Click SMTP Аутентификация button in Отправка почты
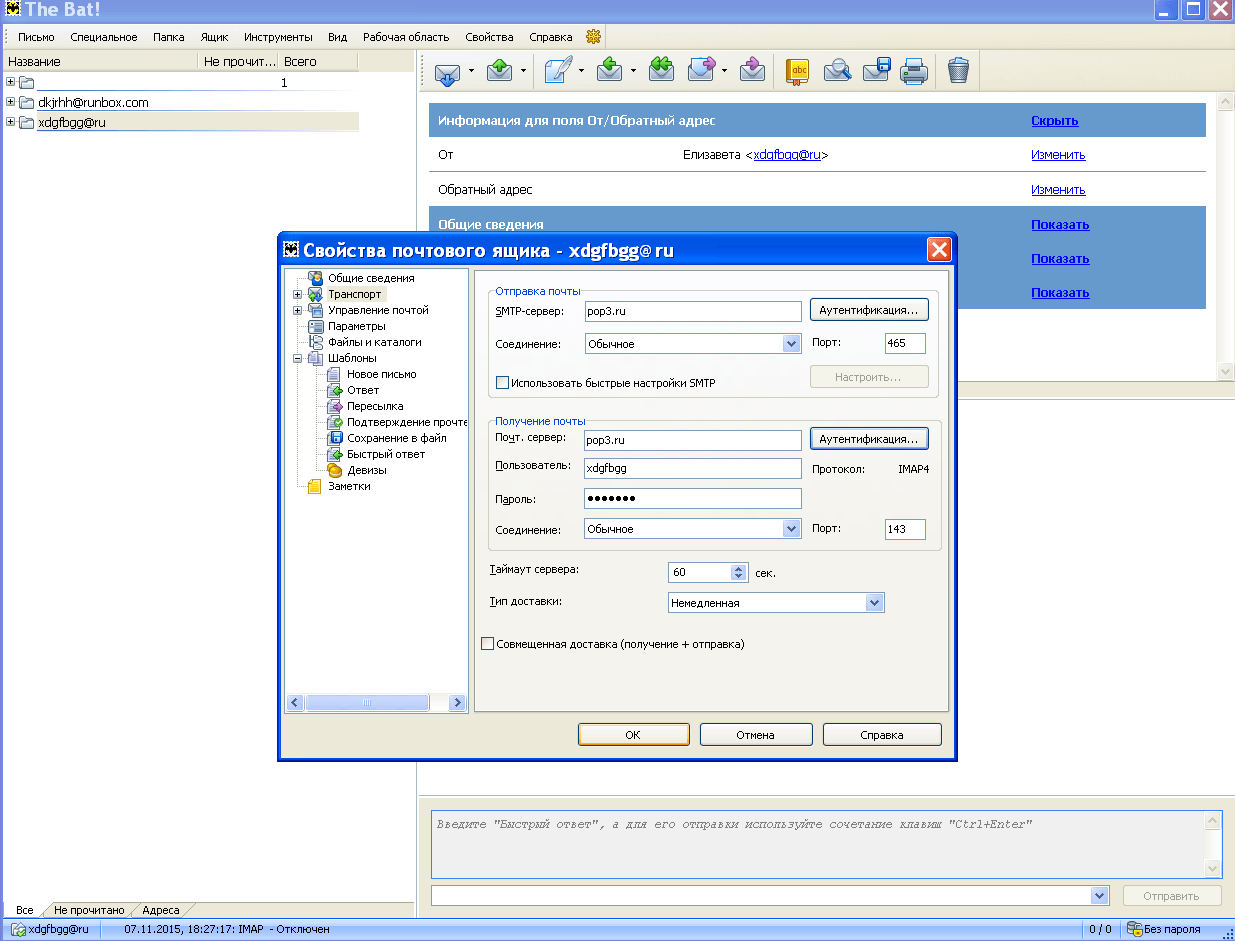 868,311
